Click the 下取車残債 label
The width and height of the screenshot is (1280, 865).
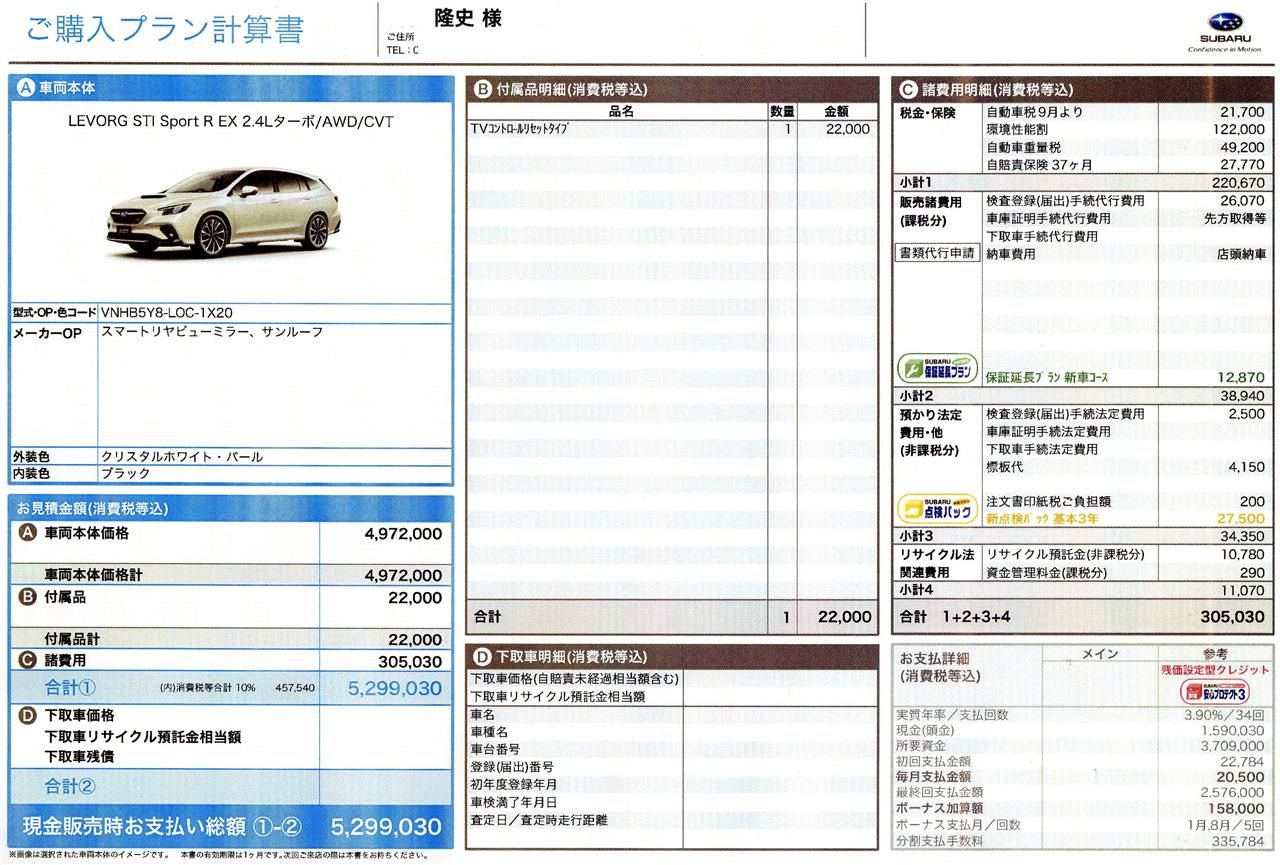coord(79,756)
